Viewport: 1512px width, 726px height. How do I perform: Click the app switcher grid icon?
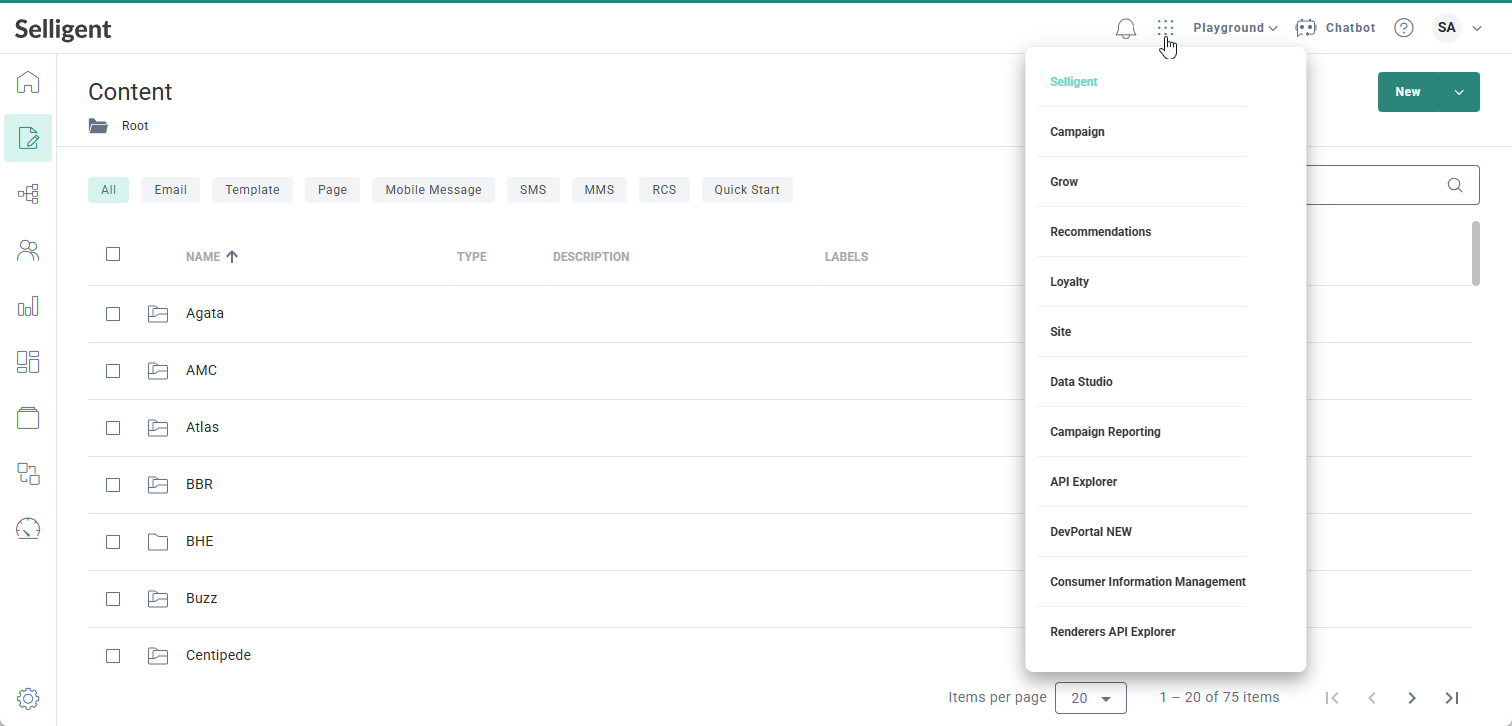tap(1165, 28)
